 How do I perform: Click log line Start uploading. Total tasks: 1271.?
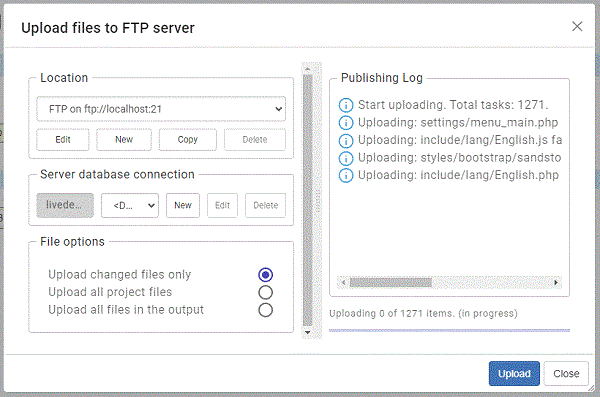pyautogui.click(x=453, y=105)
